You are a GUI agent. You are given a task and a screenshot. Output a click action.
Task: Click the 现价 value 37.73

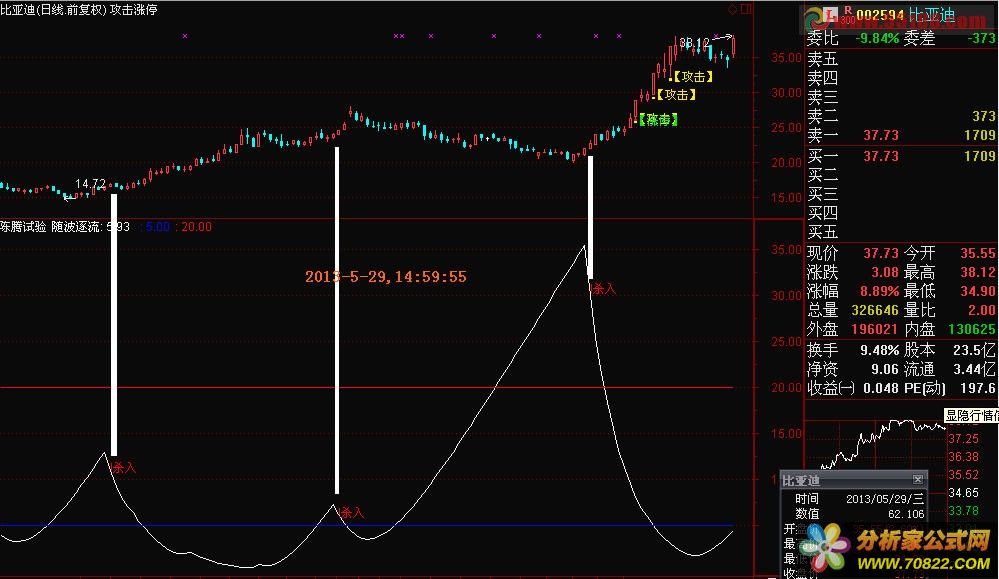pyautogui.click(x=881, y=253)
